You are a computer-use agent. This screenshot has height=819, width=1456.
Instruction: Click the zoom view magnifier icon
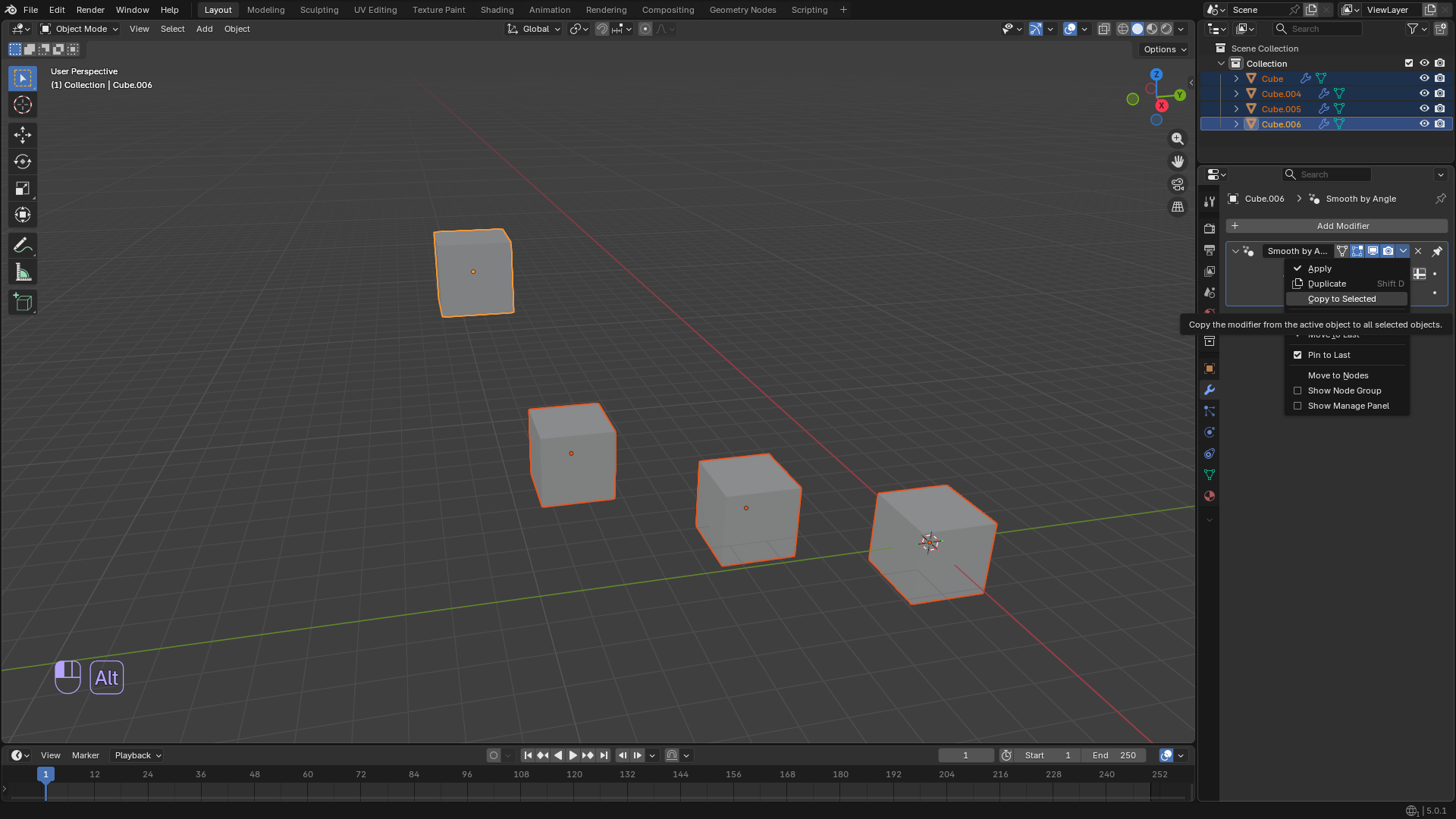click(1178, 139)
